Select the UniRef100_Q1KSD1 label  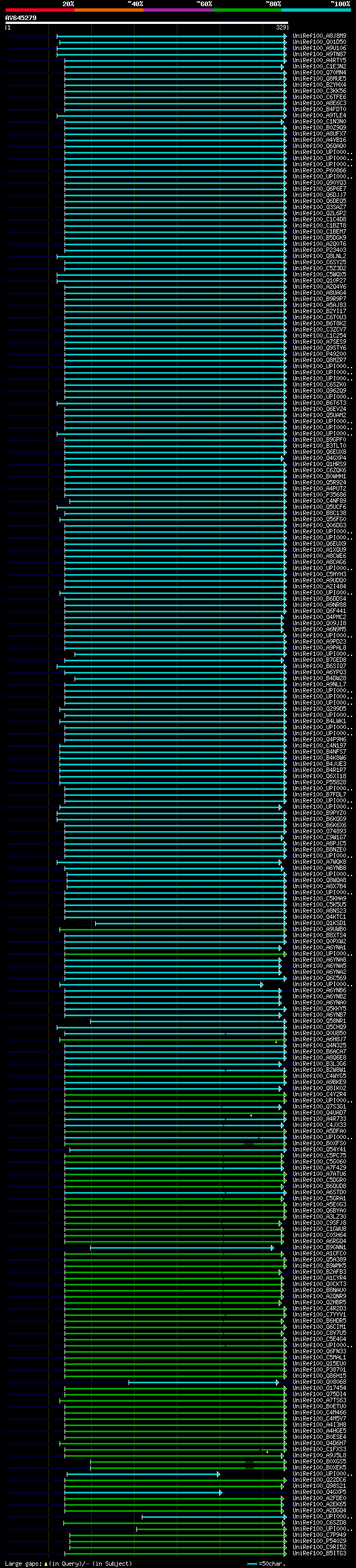tap(319, 923)
